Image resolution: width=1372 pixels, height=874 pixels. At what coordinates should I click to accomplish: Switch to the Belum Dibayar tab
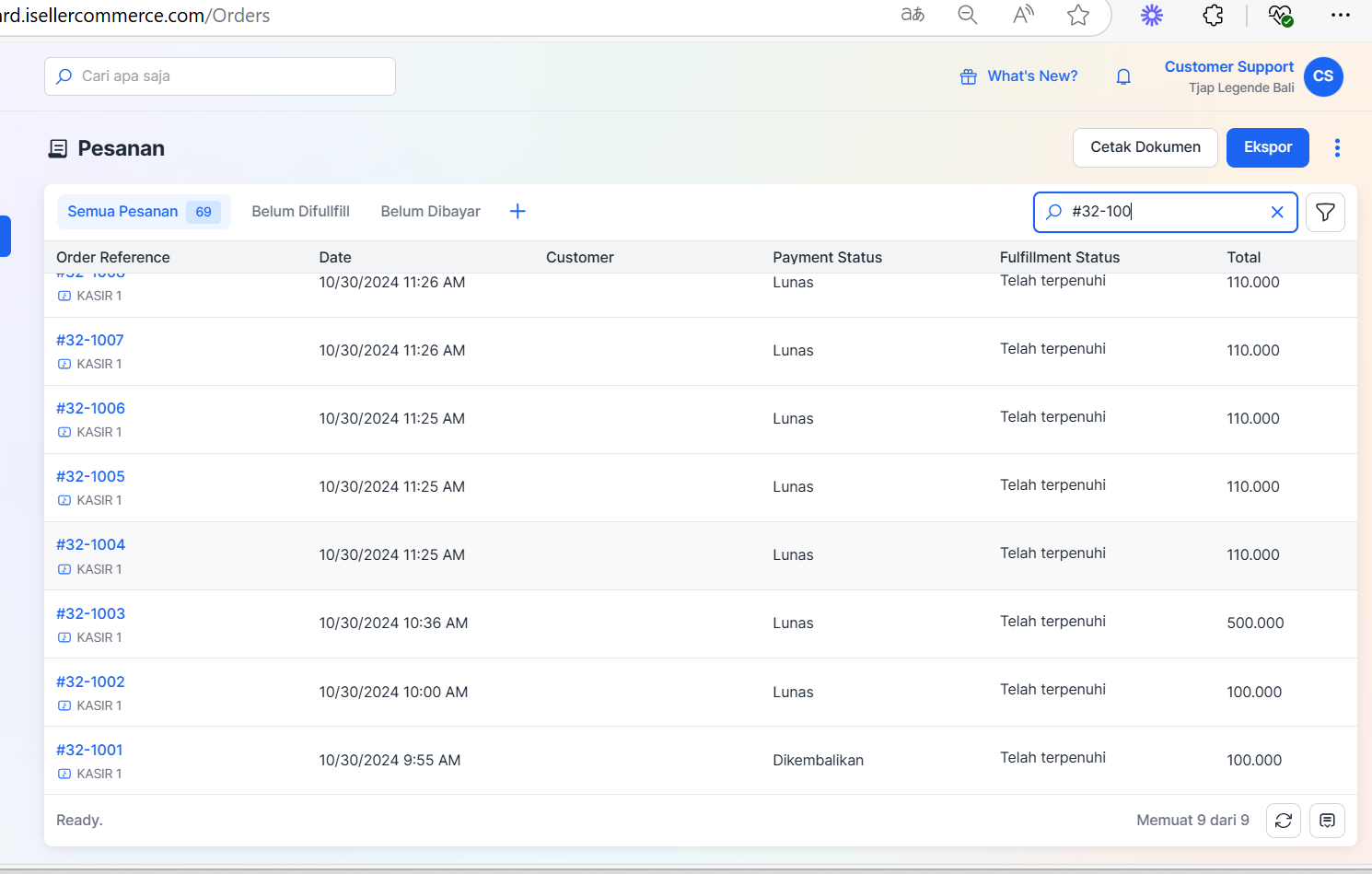431,212
